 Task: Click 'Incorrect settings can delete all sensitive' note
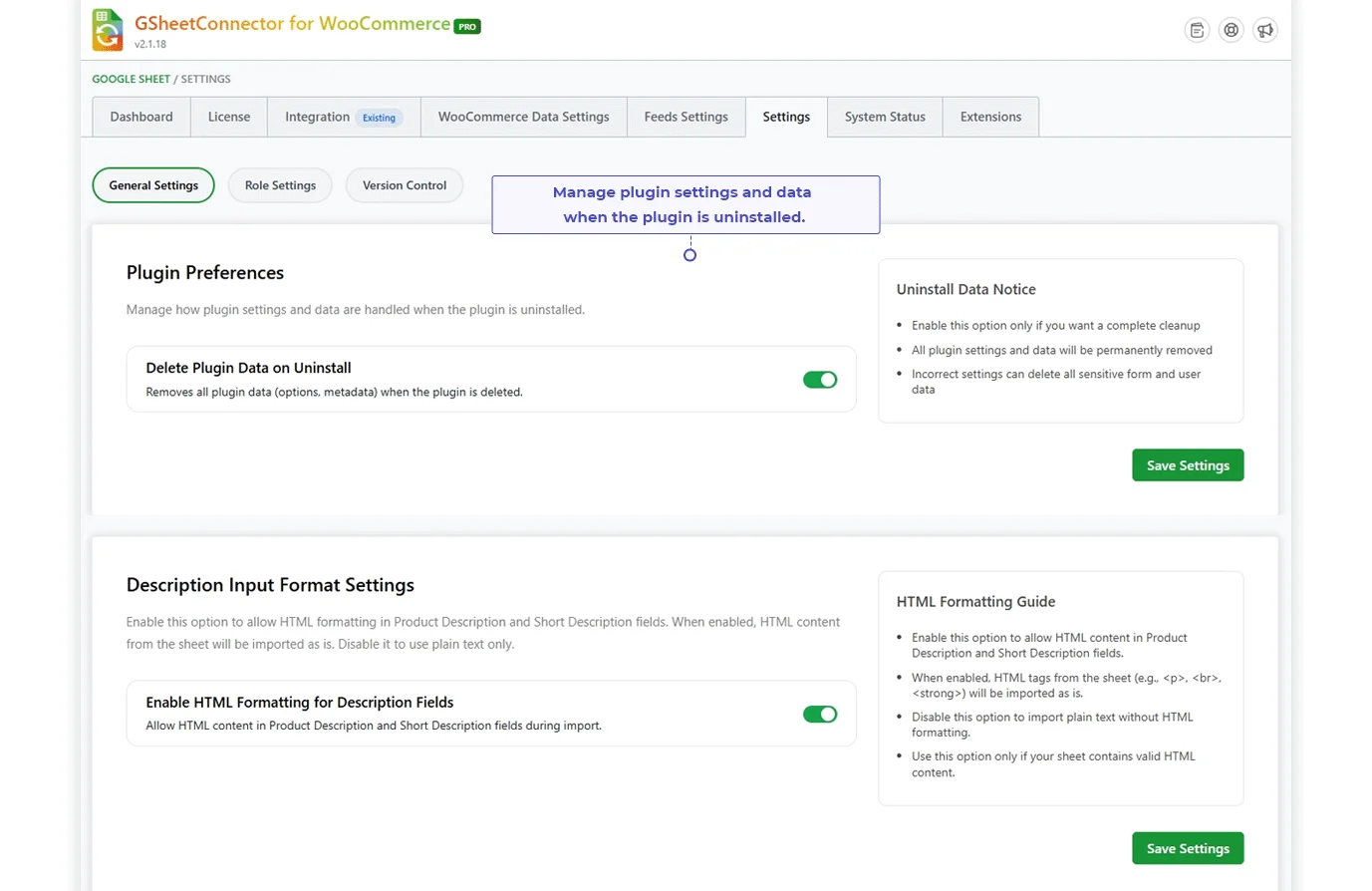point(1056,382)
